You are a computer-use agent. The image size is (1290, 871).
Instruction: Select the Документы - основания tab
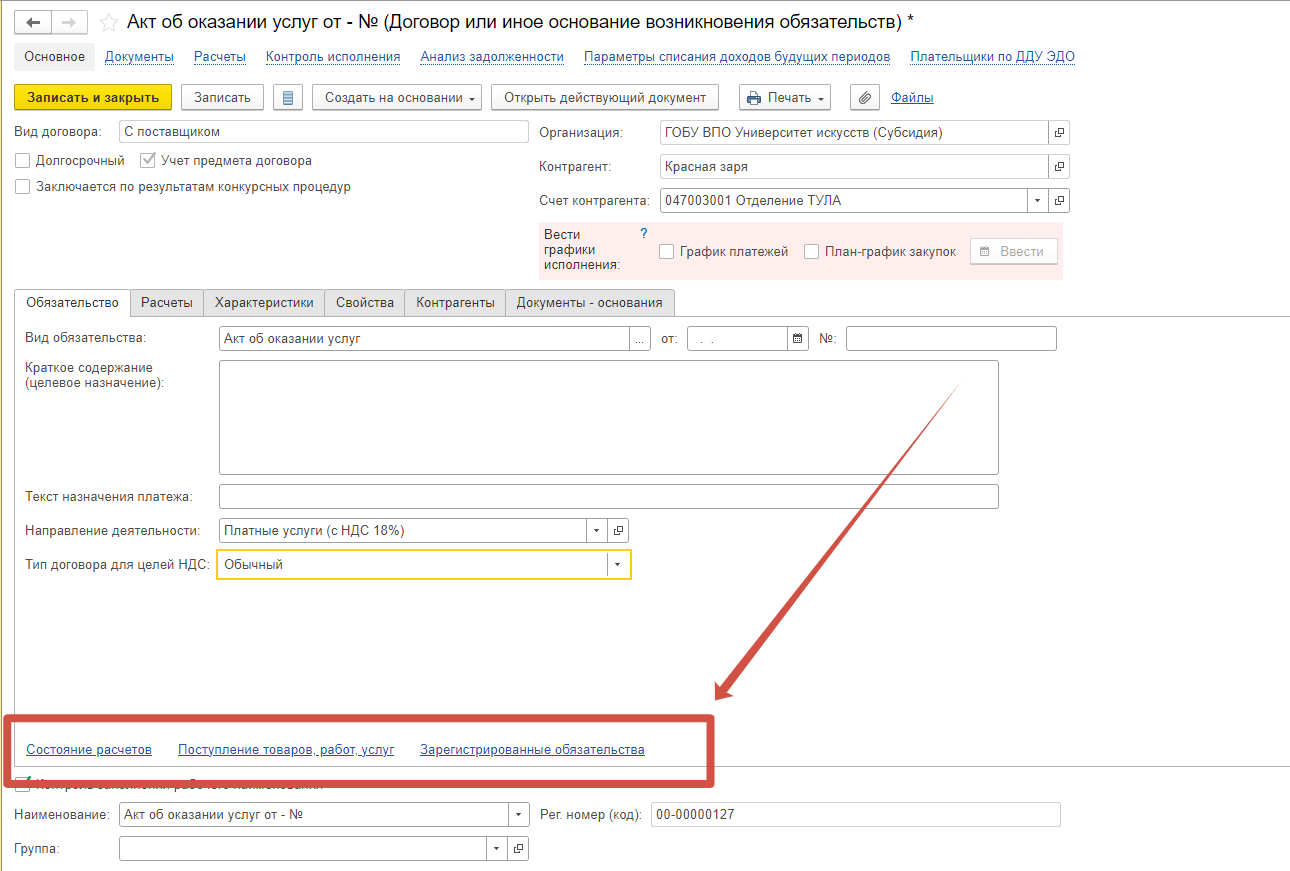point(589,302)
